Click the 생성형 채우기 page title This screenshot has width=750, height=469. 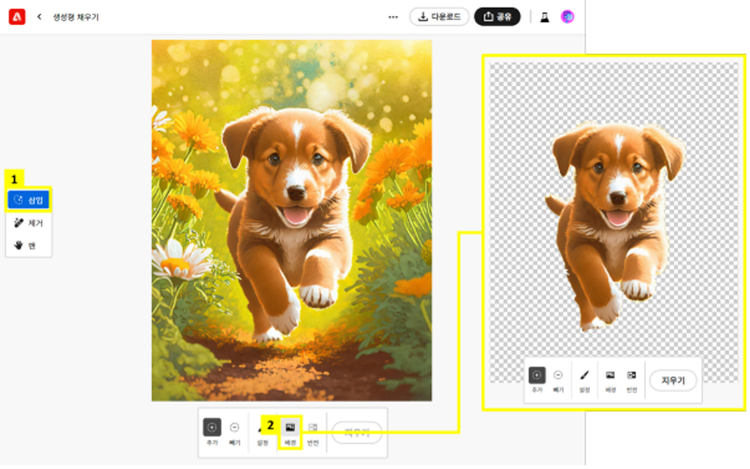click(x=76, y=17)
